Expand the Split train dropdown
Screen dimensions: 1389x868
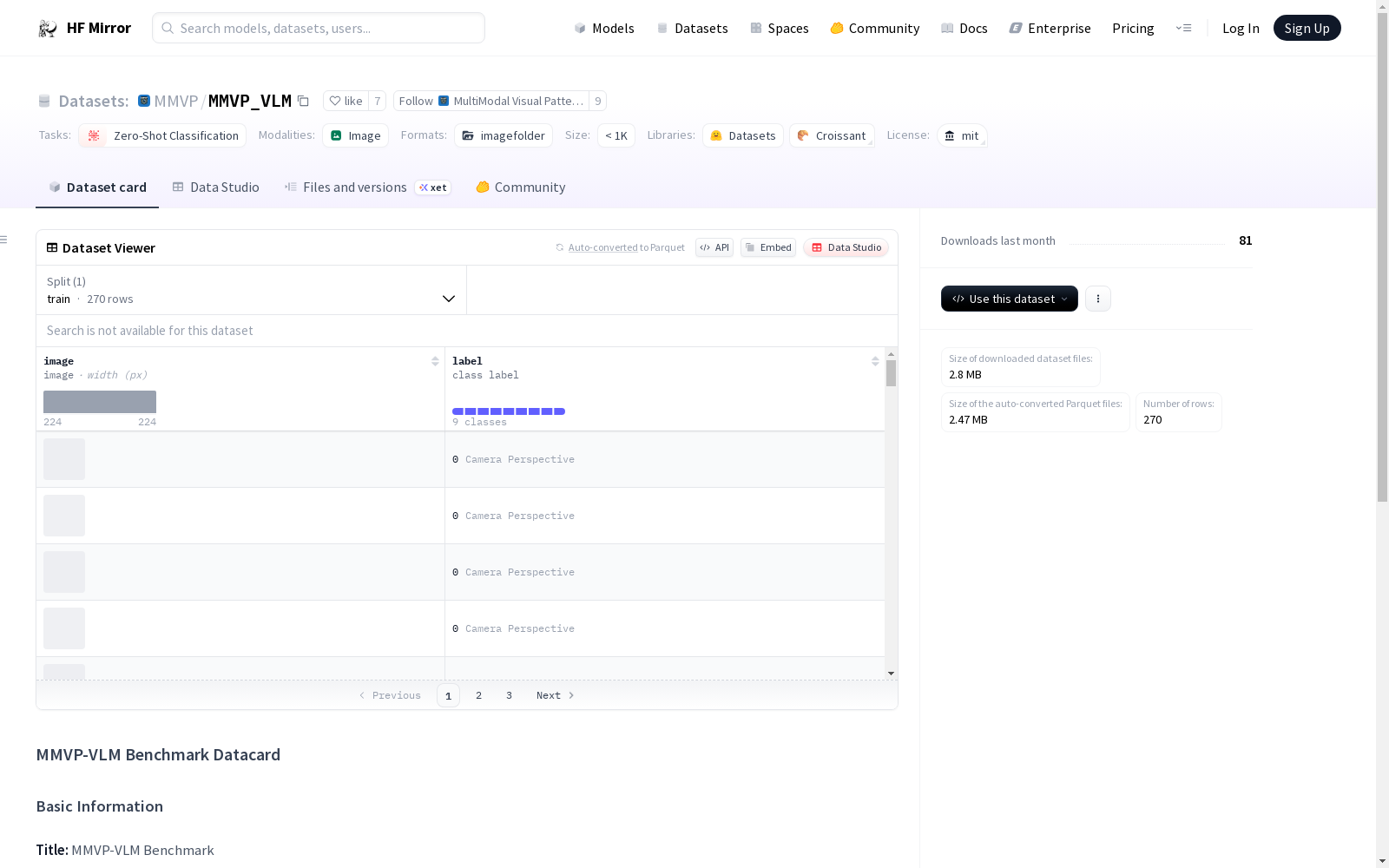click(x=251, y=290)
